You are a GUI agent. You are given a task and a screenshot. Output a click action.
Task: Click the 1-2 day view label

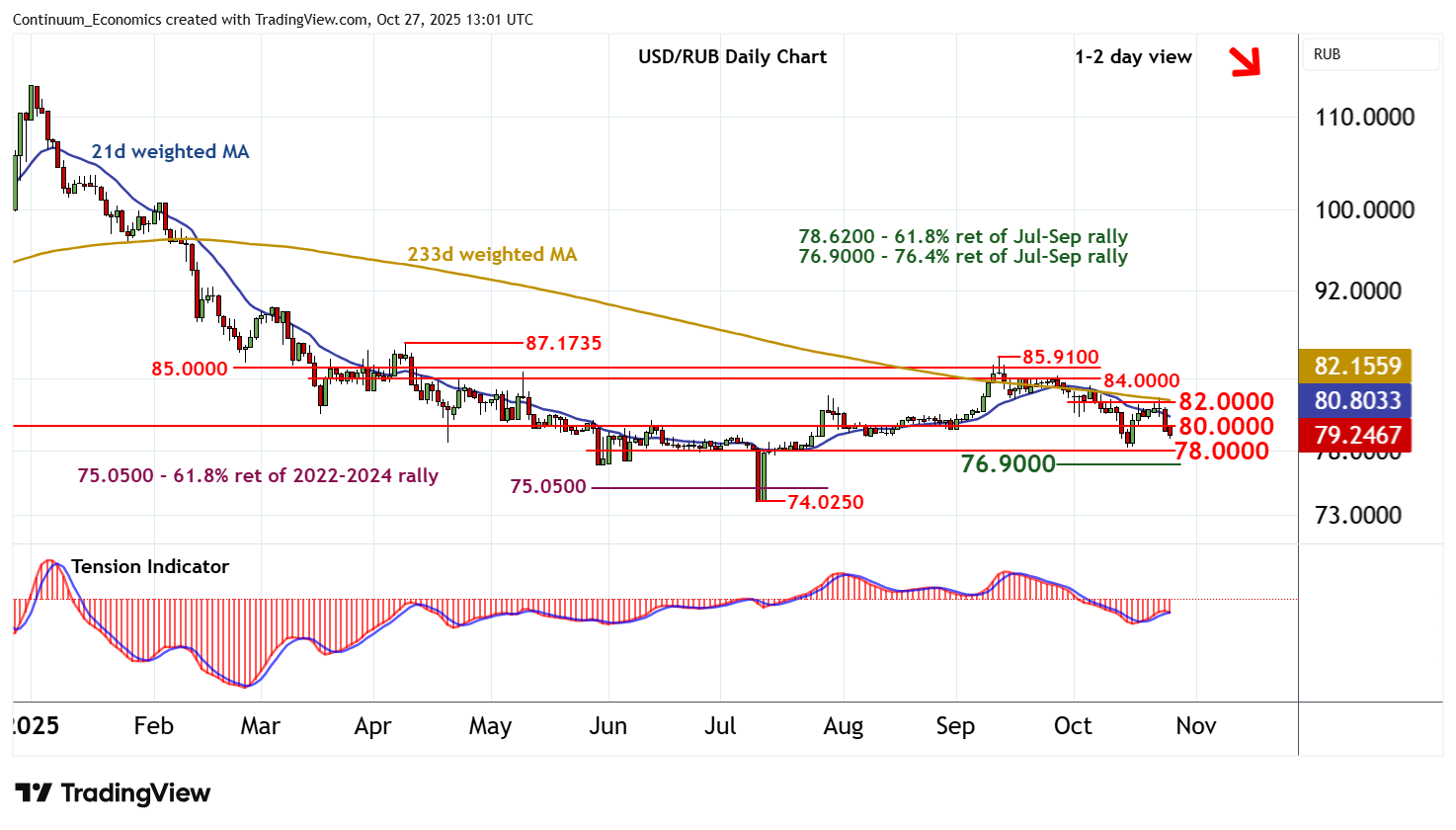tap(1133, 57)
